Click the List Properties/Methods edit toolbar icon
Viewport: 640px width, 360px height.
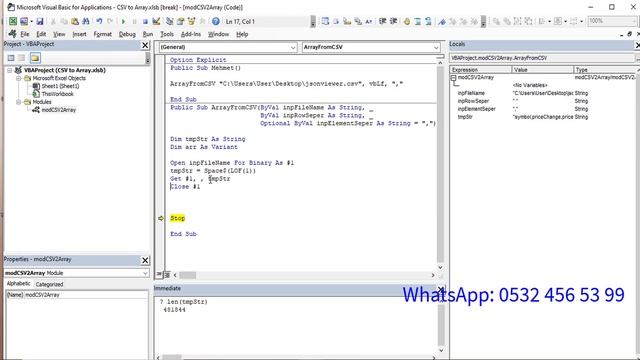coord(325,21)
